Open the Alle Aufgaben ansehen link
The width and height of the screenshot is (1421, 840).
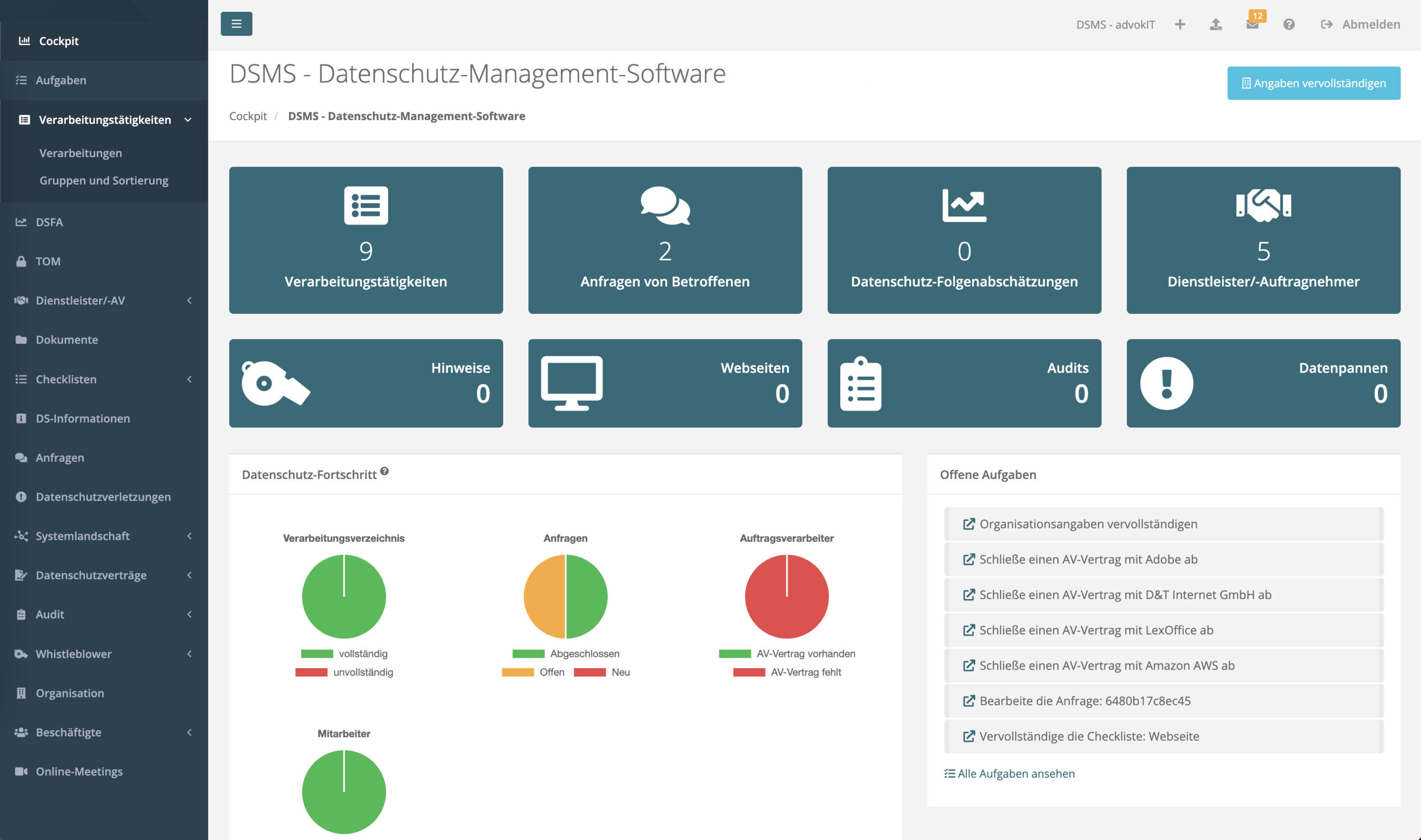(1009, 773)
